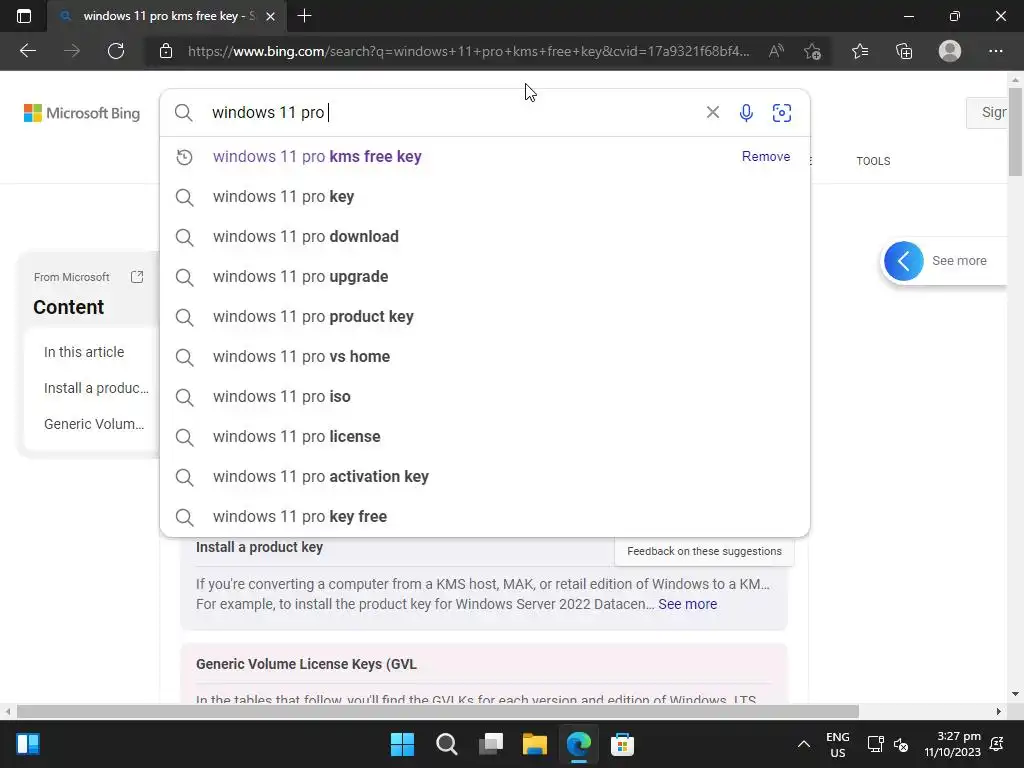Viewport: 1024px width, 768px height.
Task: Open visual search camera icon
Action: pos(782,112)
